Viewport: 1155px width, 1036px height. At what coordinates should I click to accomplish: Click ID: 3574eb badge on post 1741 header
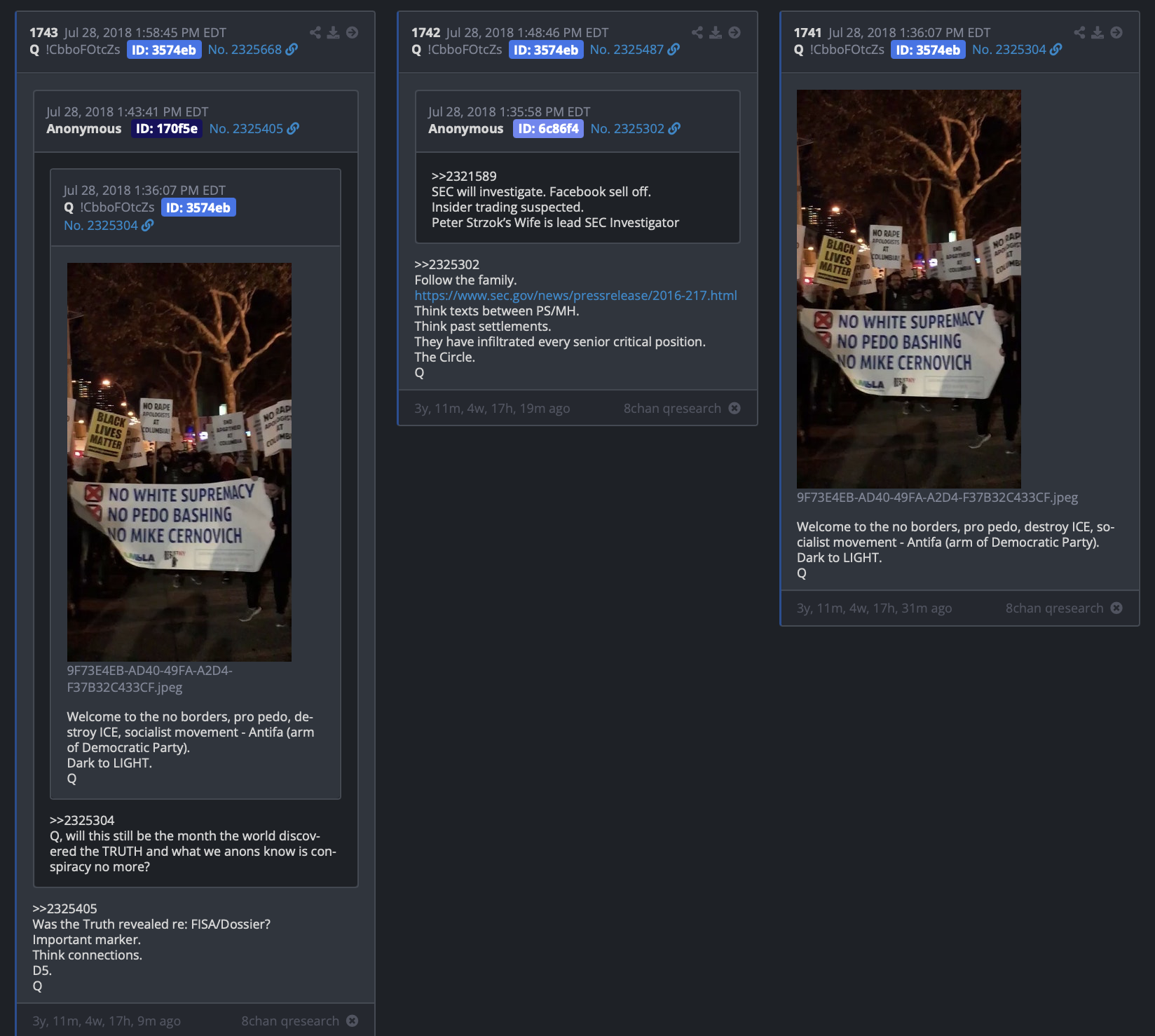click(928, 50)
